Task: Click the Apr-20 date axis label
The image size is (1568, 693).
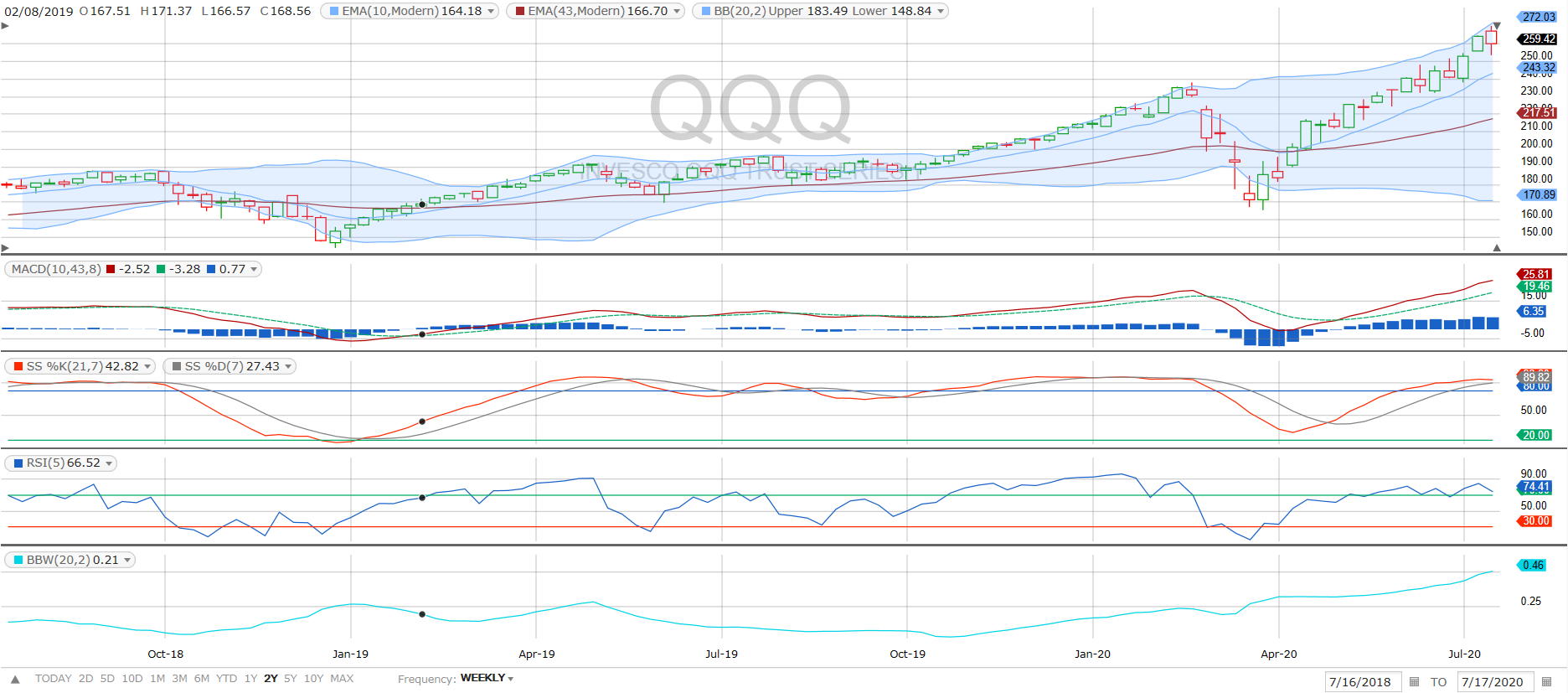Action: pos(1278,654)
